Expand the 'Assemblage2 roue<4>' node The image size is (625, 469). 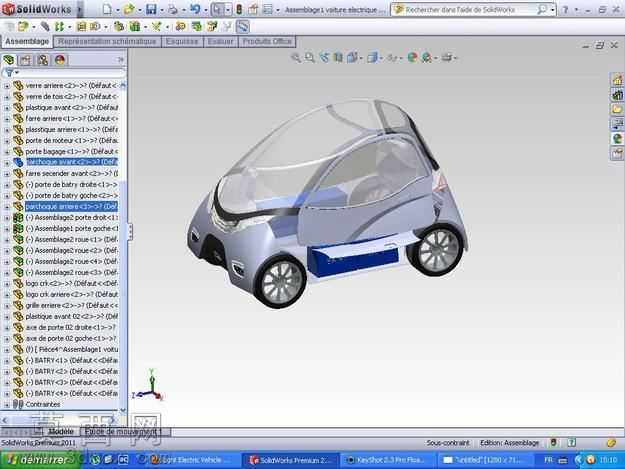(x=6, y=262)
